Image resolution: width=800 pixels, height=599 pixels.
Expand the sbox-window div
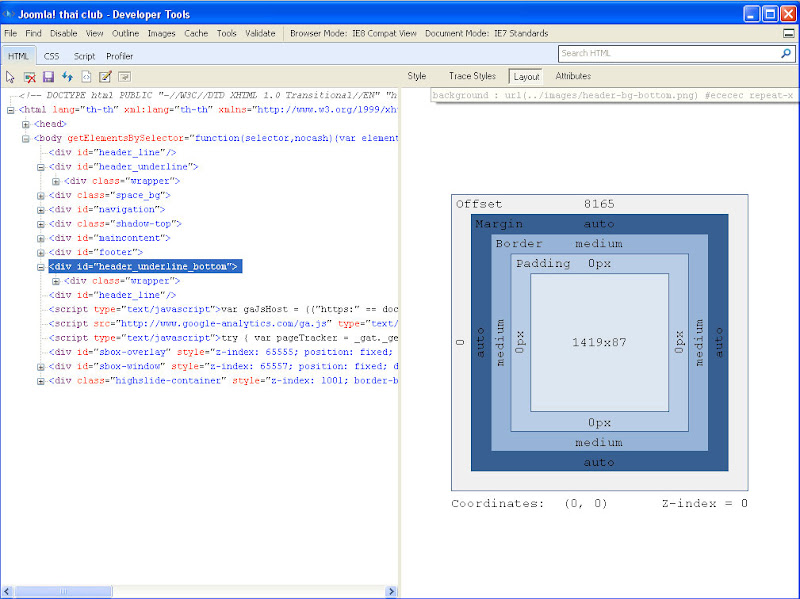(41, 367)
